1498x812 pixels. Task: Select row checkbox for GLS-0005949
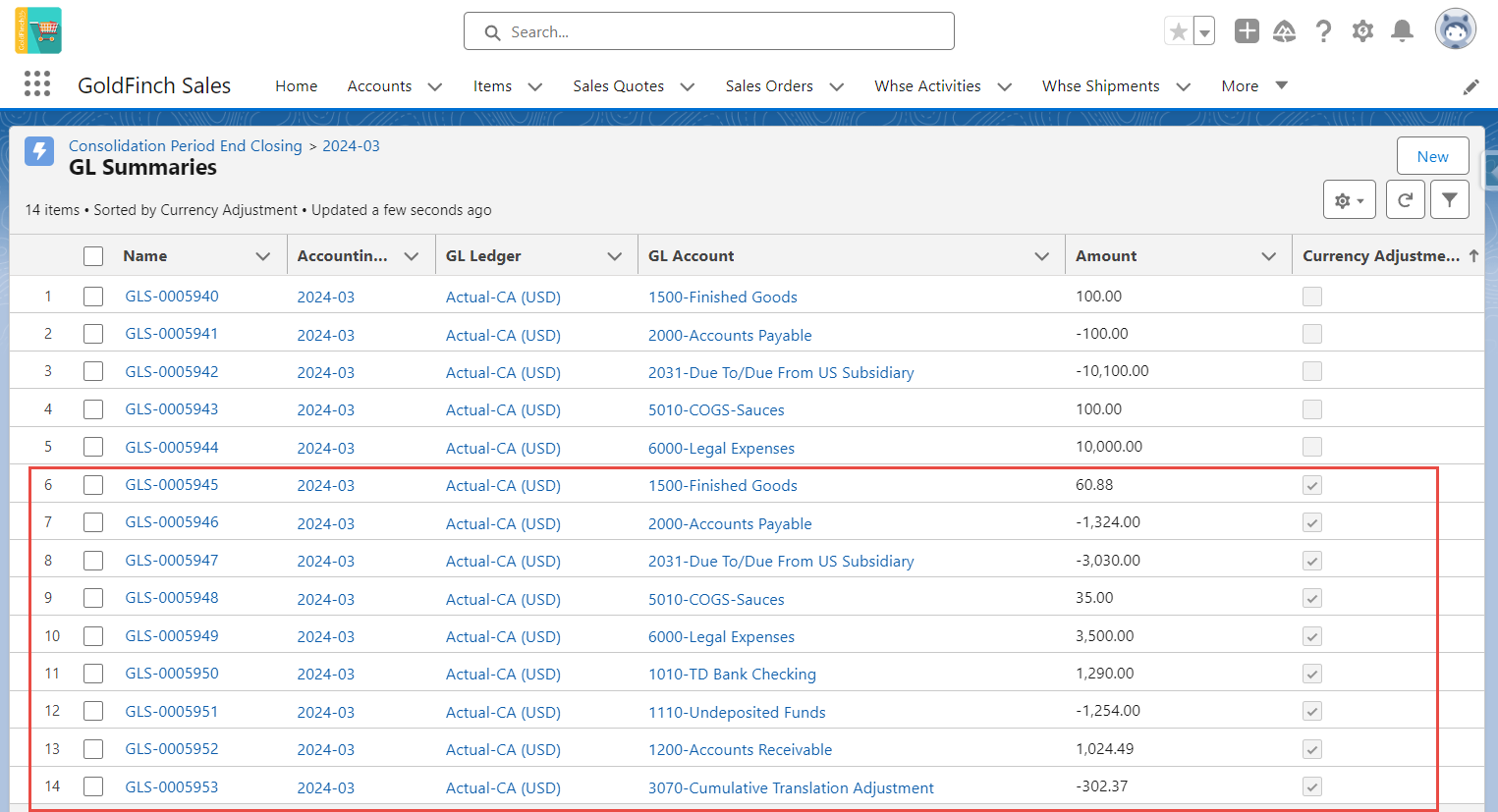(93, 635)
